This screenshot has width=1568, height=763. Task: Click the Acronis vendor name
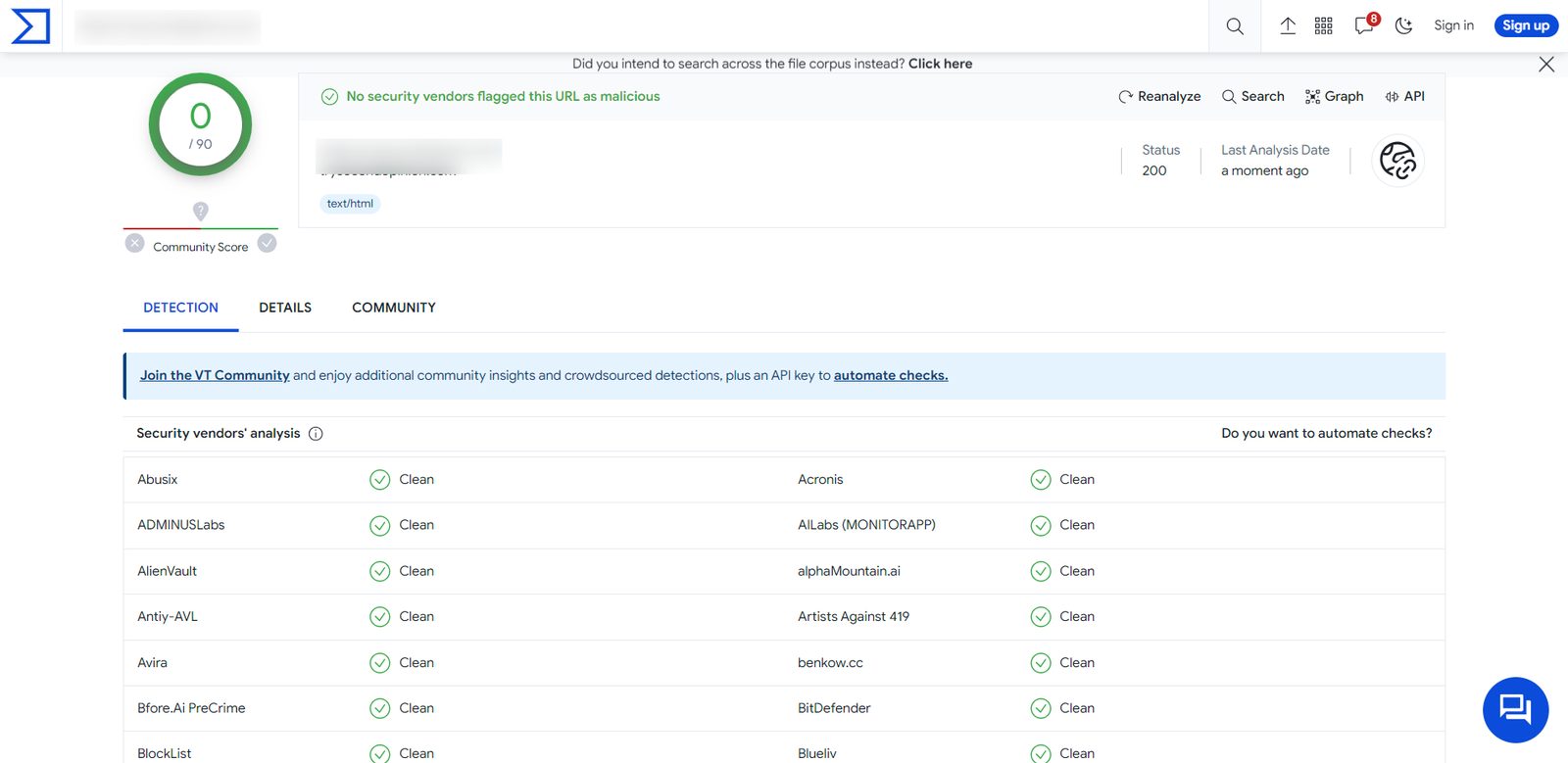pos(820,479)
